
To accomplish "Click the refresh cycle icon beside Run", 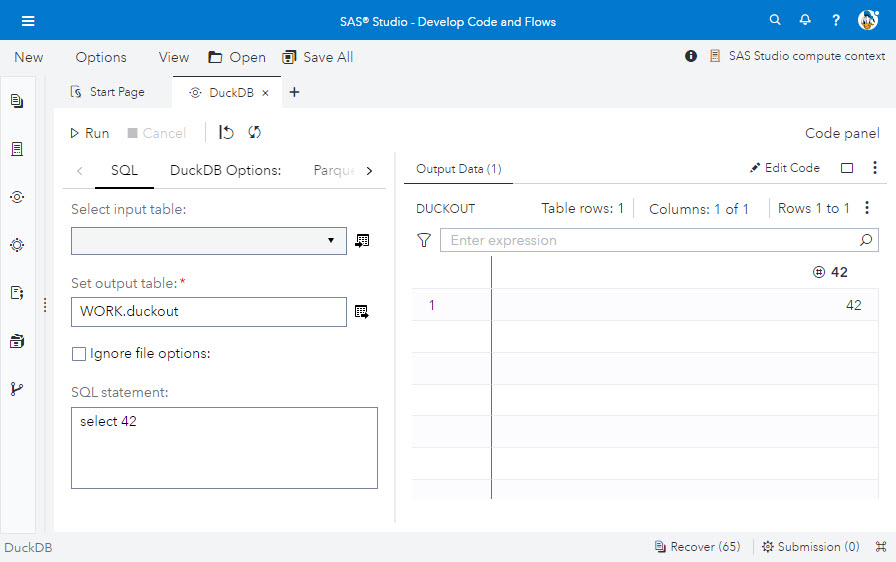I will click(254, 133).
